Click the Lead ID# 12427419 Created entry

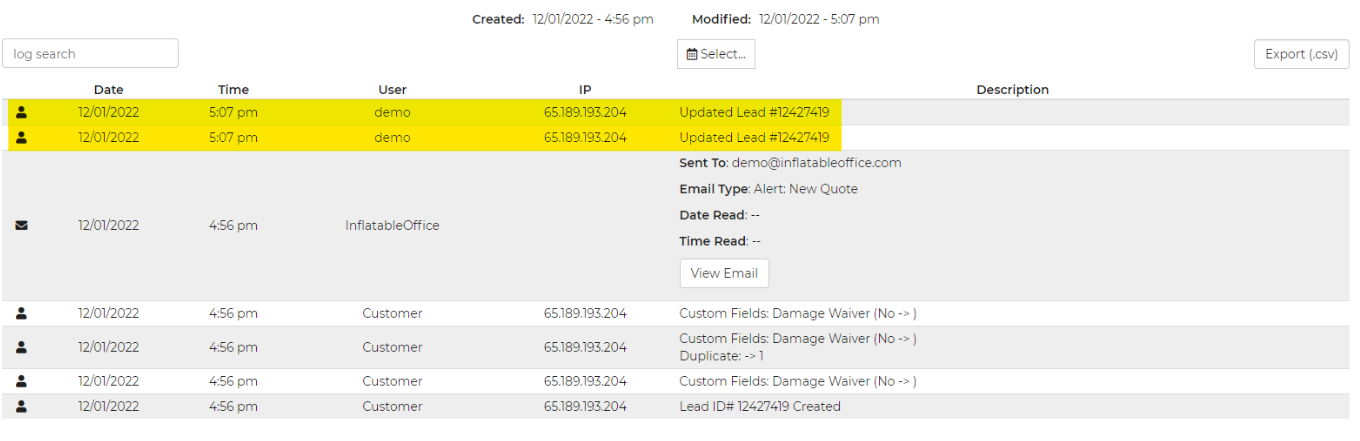click(760, 407)
